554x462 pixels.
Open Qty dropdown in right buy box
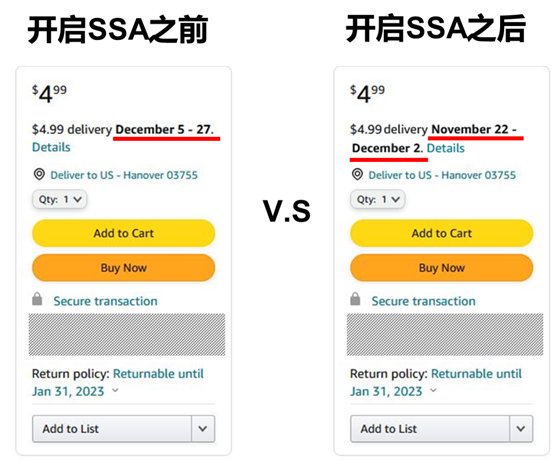377,200
